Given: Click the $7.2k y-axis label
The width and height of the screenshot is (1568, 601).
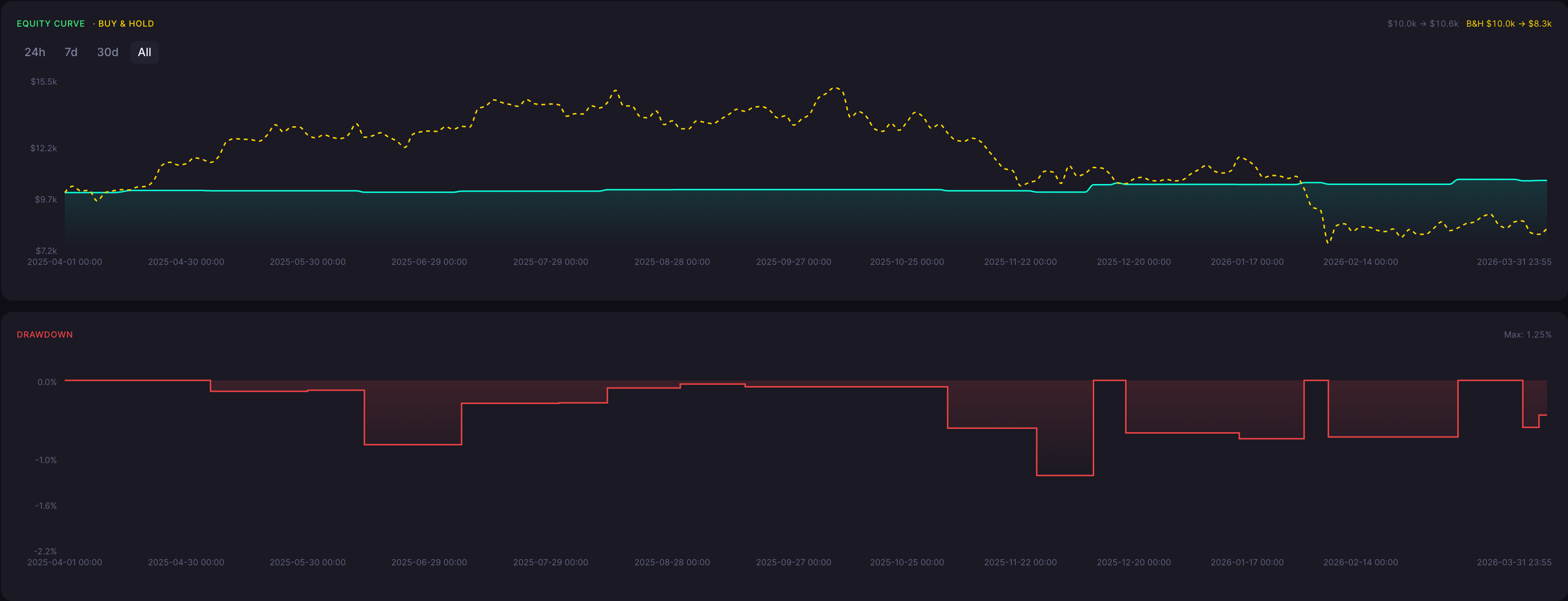Looking at the screenshot, I should coord(46,251).
